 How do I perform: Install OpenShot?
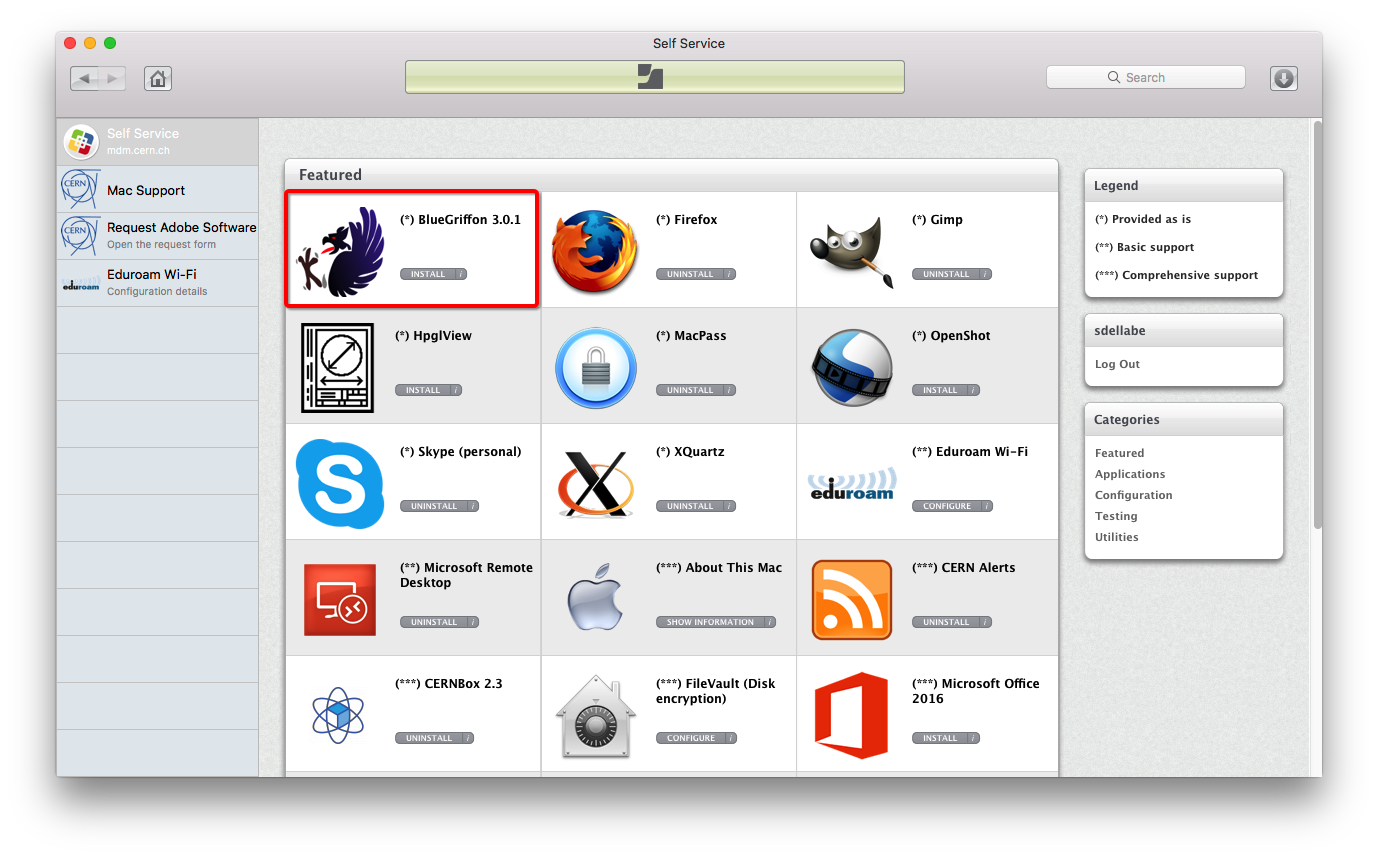946,390
